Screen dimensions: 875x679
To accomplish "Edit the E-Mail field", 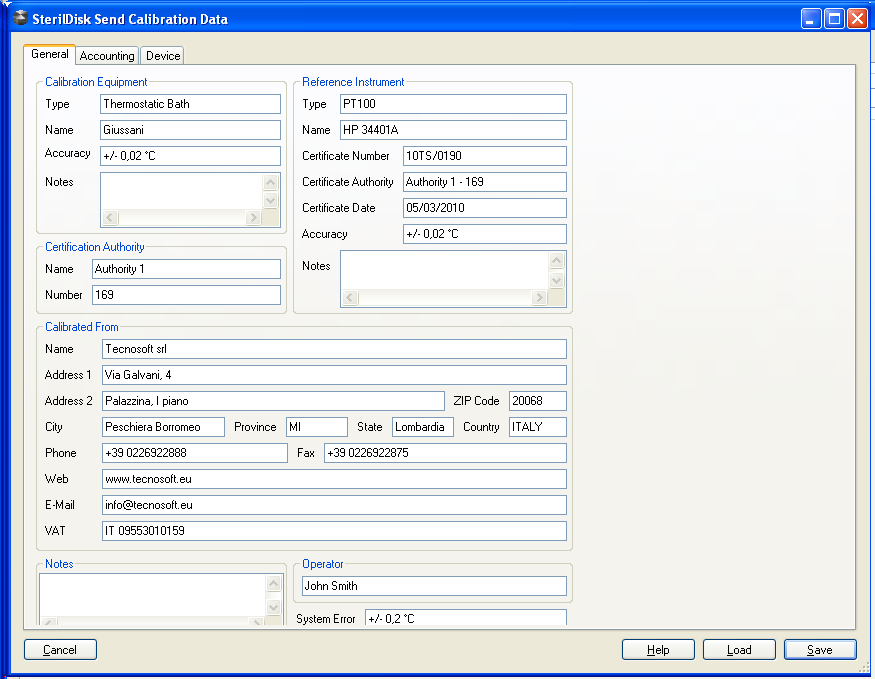I will 334,505.
